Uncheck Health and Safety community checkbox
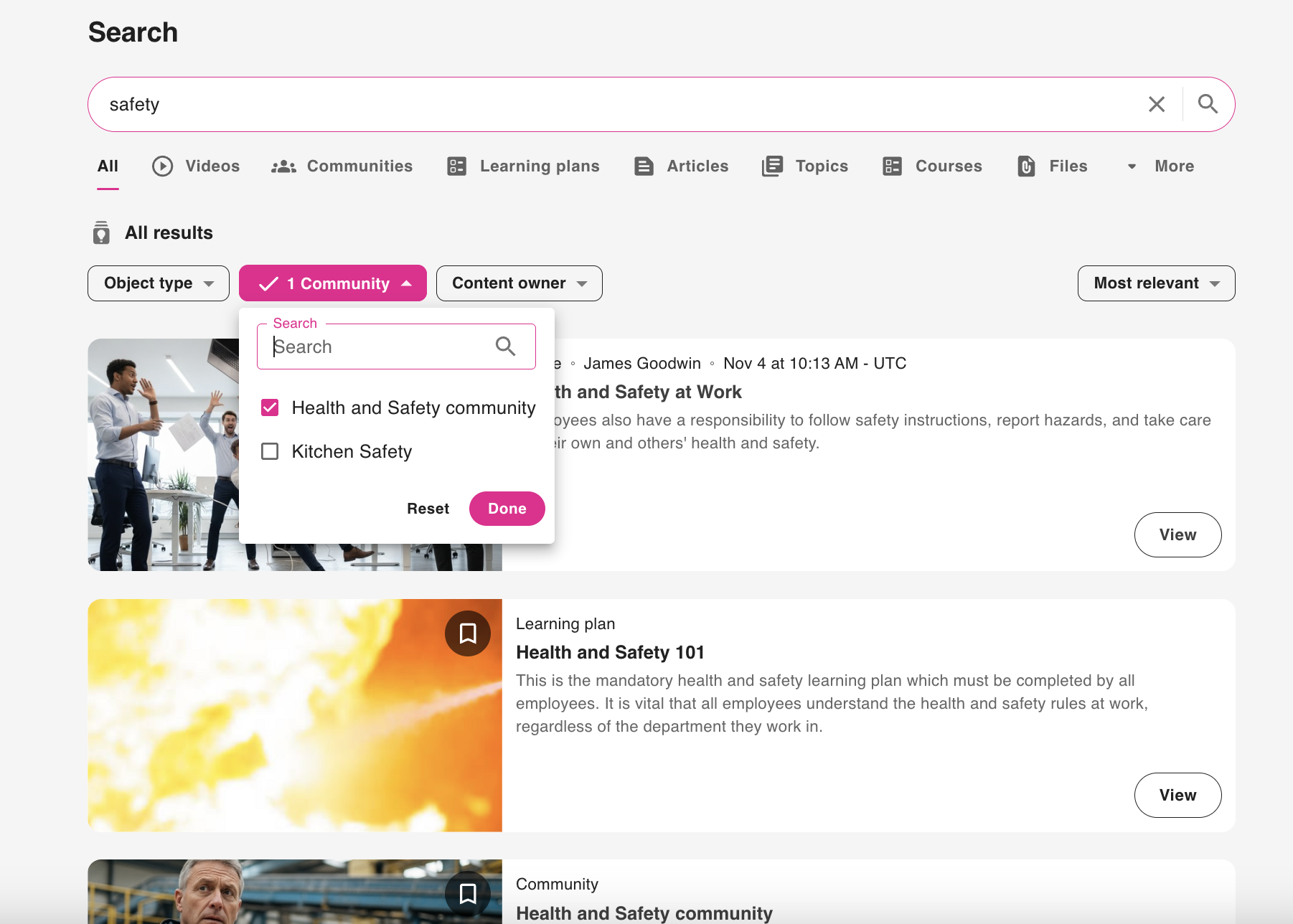The height and width of the screenshot is (924, 1293). [270, 408]
